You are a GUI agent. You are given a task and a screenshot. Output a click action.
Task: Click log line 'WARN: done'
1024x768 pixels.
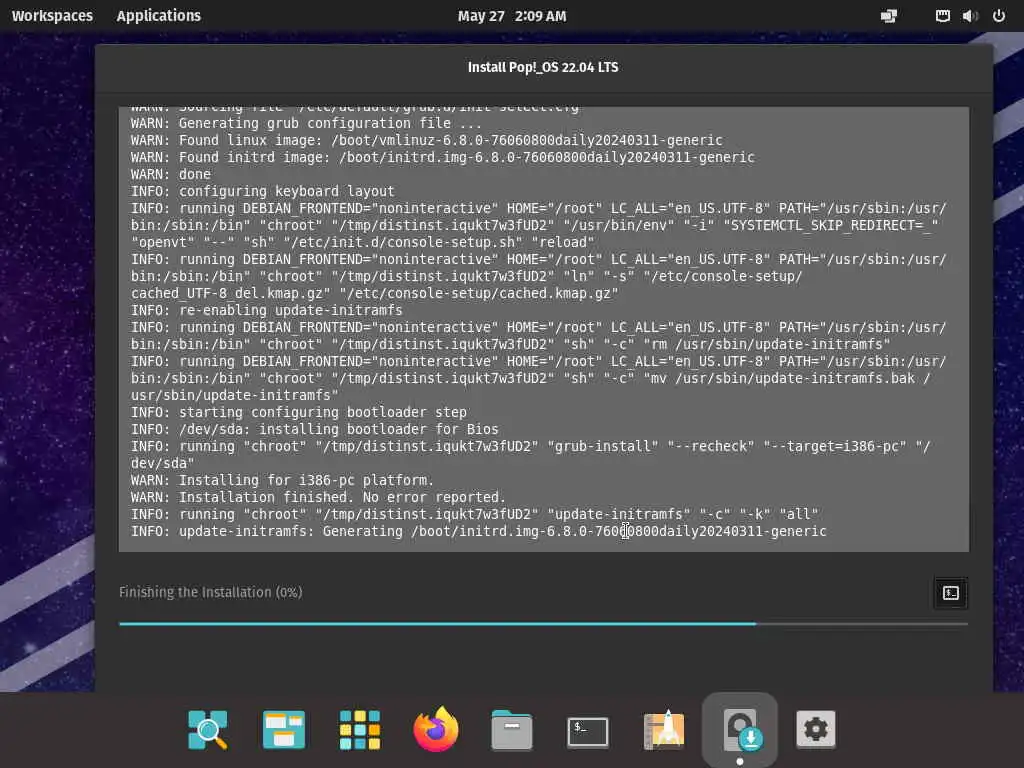tap(170, 174)
